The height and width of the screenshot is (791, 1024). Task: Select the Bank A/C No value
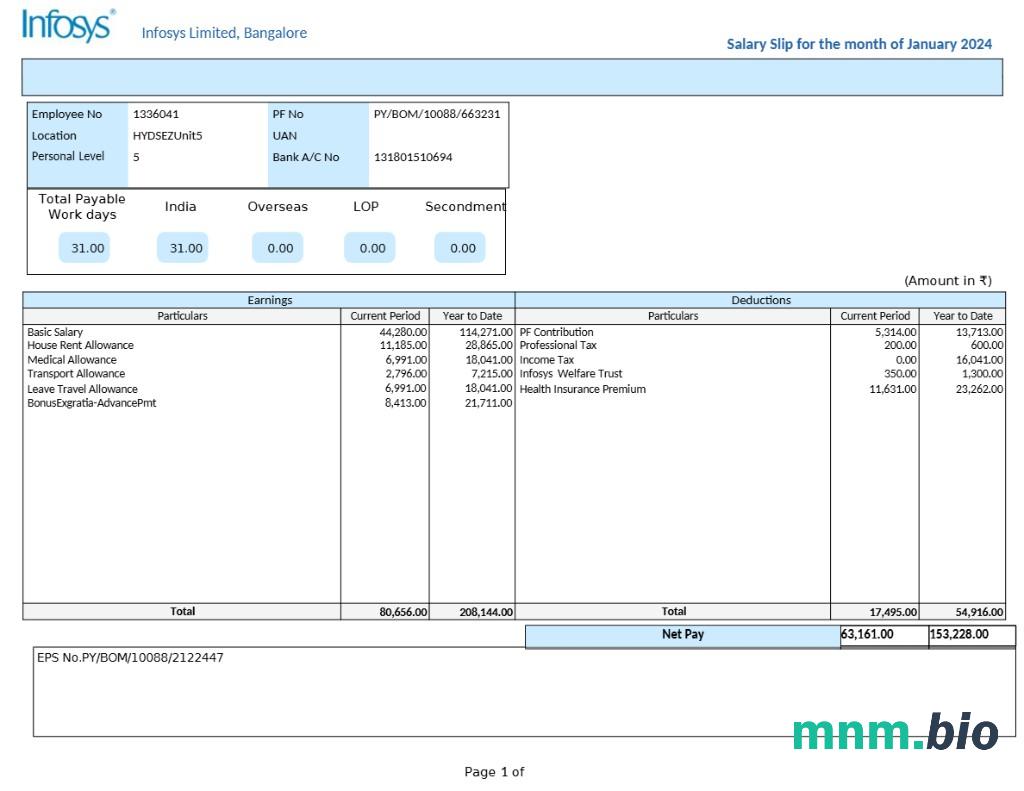[413, 157]
